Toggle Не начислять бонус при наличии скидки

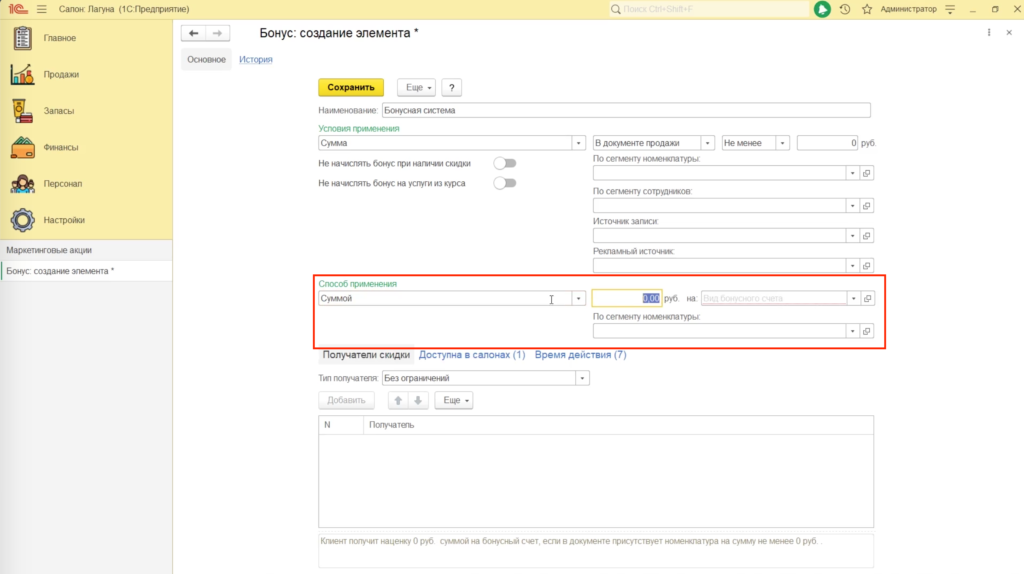coord(505,163)
